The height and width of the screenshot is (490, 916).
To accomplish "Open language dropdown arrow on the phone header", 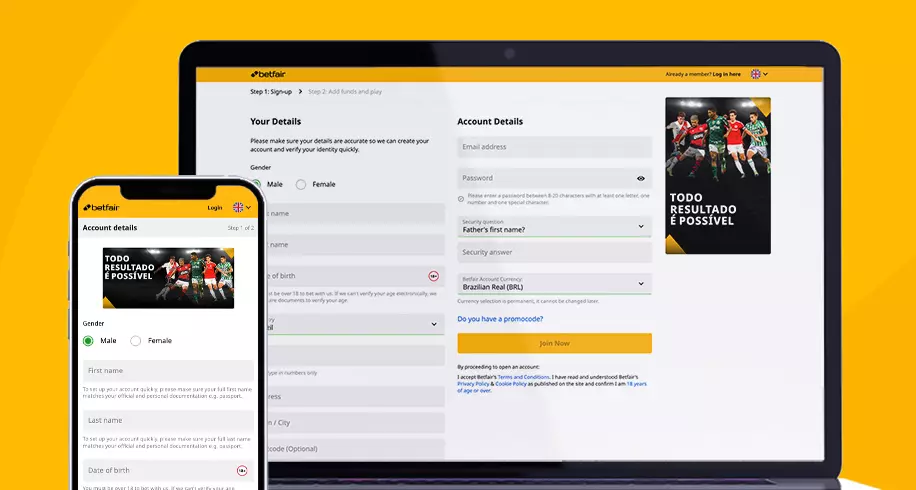I will [248, 207].
